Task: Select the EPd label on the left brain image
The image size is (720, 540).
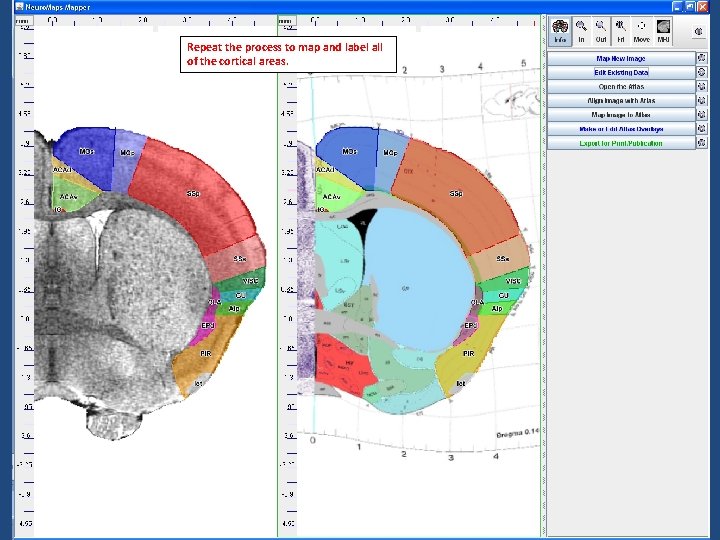Action: tap(208, 326)
